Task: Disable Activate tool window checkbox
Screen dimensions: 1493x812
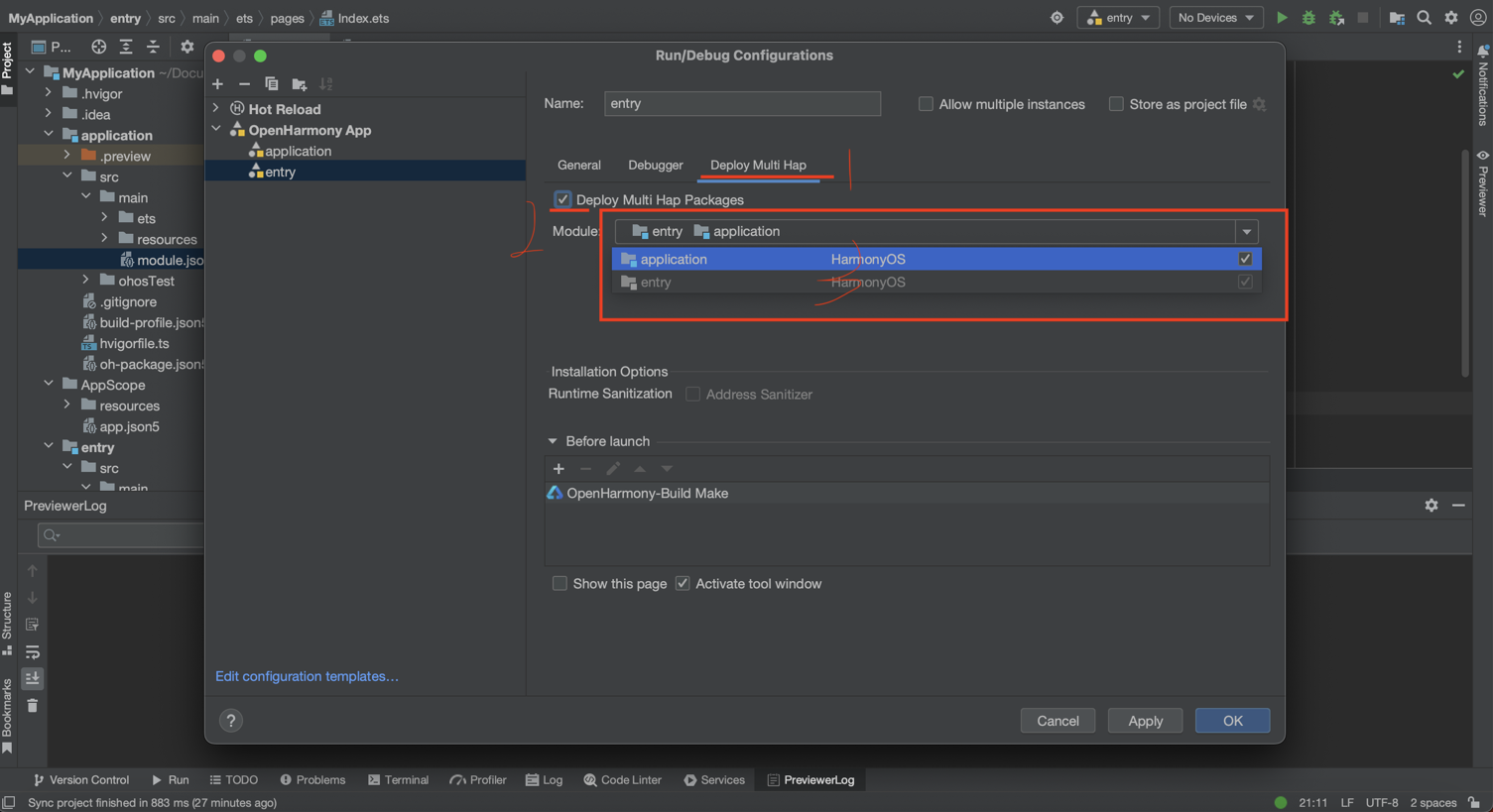Action: point(683,583)
